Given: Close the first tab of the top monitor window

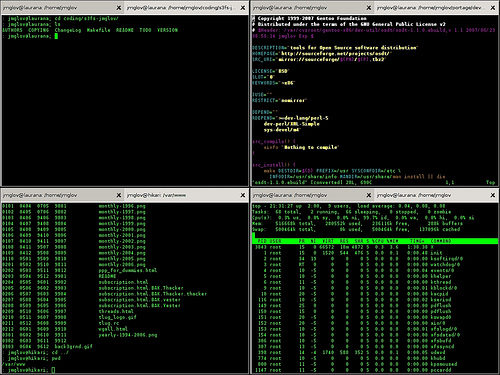Looking at the screenshot, I should click(369, 195).
